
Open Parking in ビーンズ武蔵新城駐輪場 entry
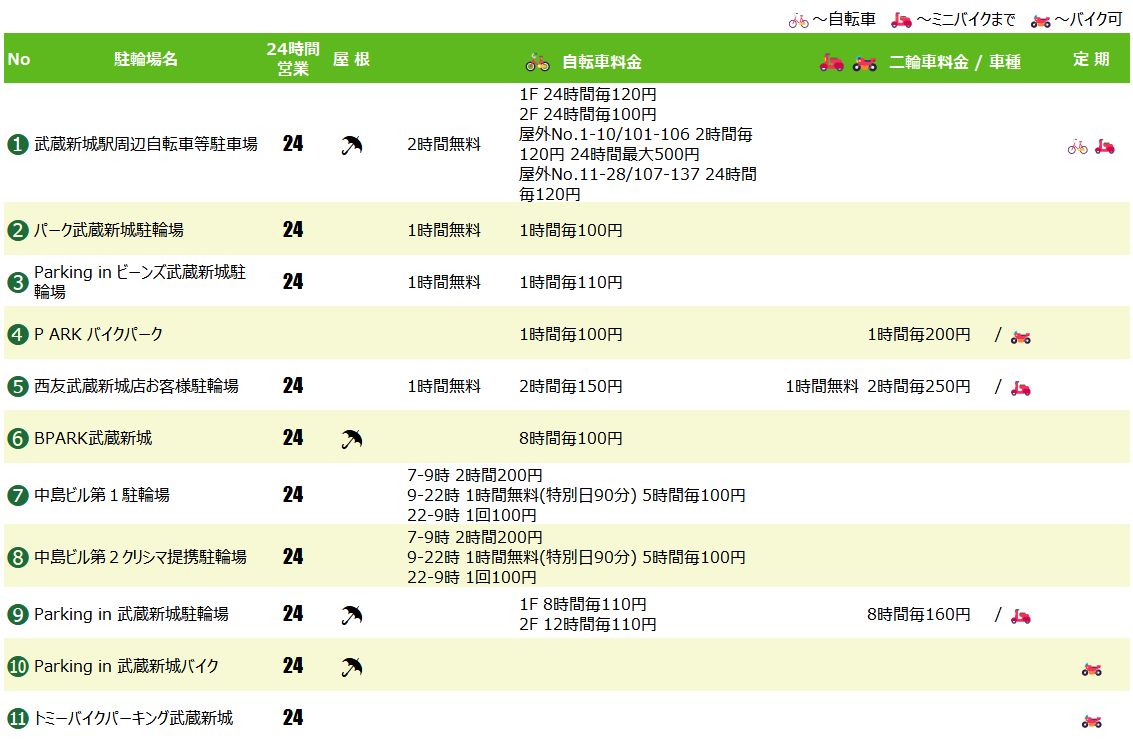point(140,282)
